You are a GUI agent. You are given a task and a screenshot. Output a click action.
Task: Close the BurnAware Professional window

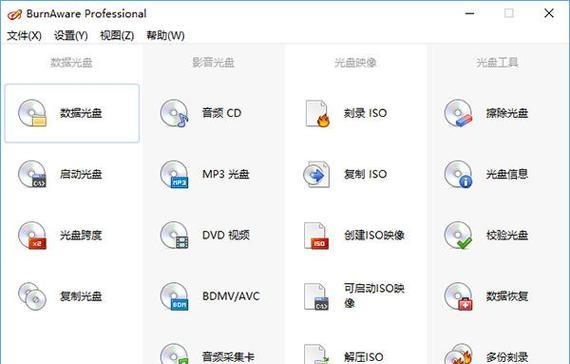(x=549, y=14)
